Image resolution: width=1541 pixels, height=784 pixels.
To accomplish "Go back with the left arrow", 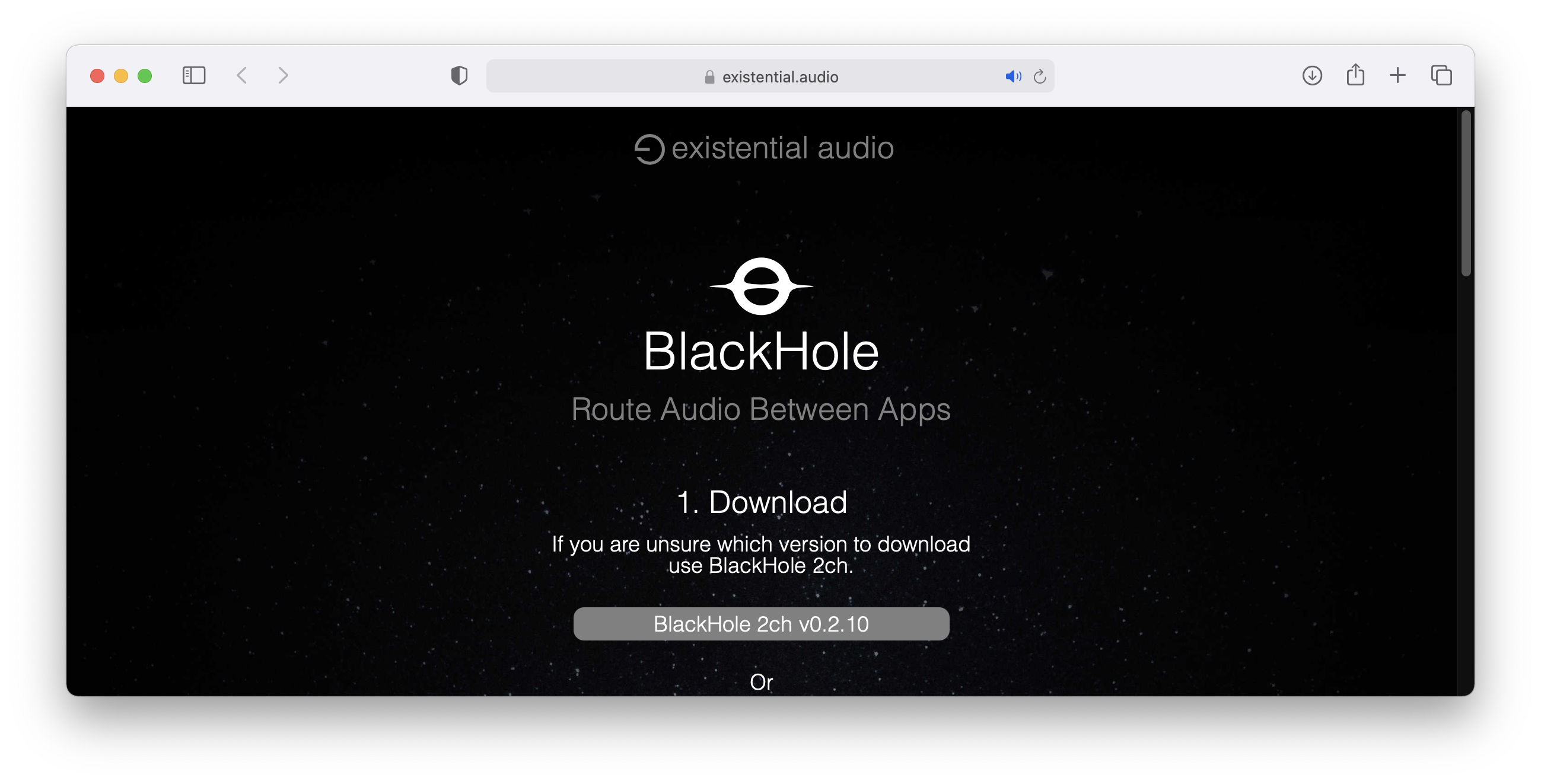I will point(241,76).
